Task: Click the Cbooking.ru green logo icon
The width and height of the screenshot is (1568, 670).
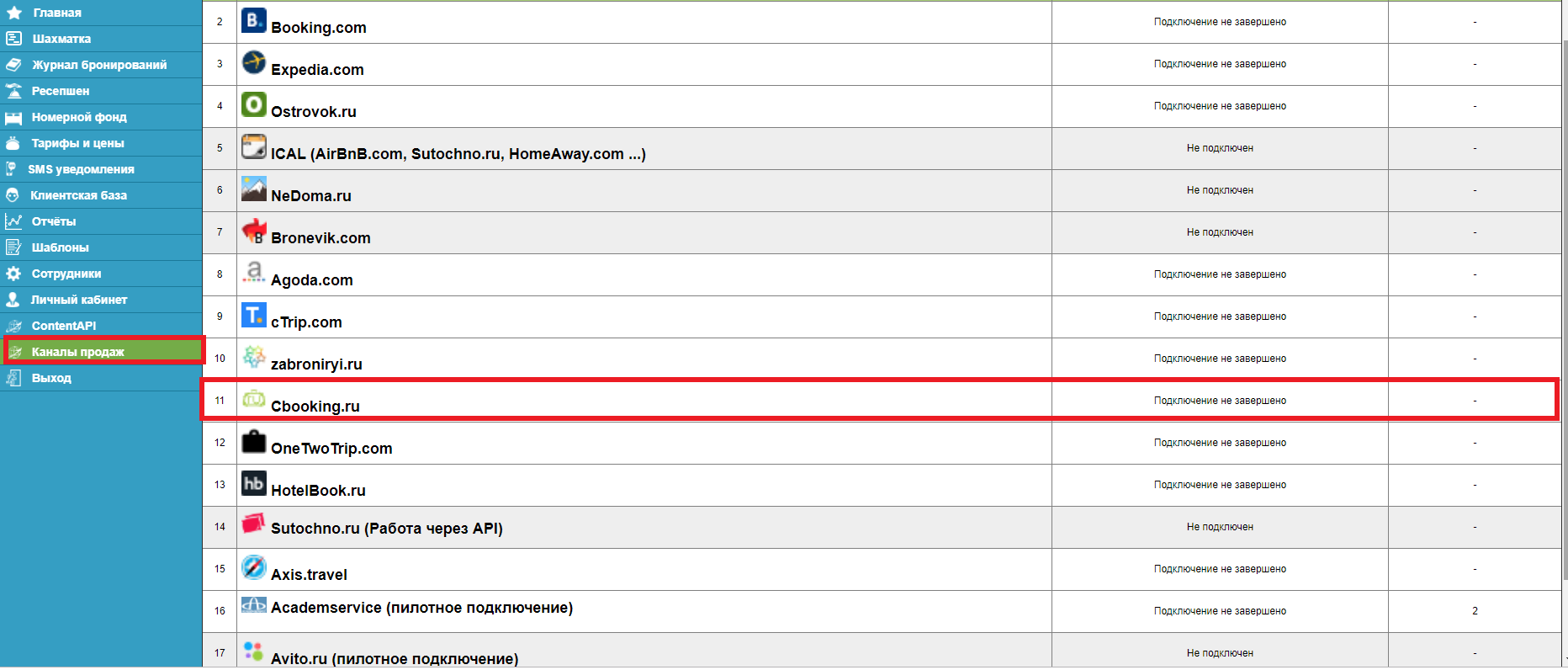Action: coord(253,399)
